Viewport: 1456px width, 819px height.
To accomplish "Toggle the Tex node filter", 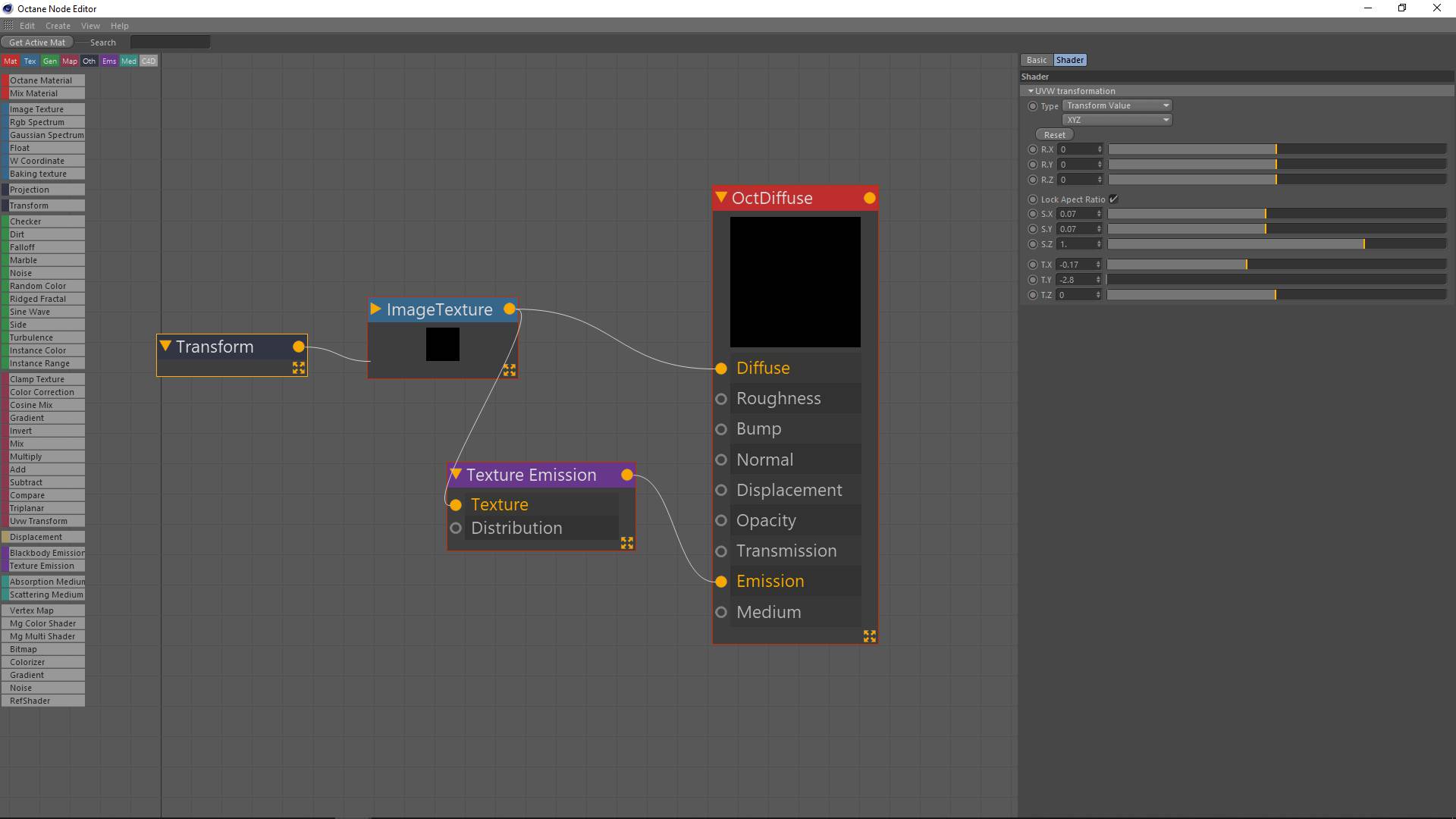I will [30, 61].
